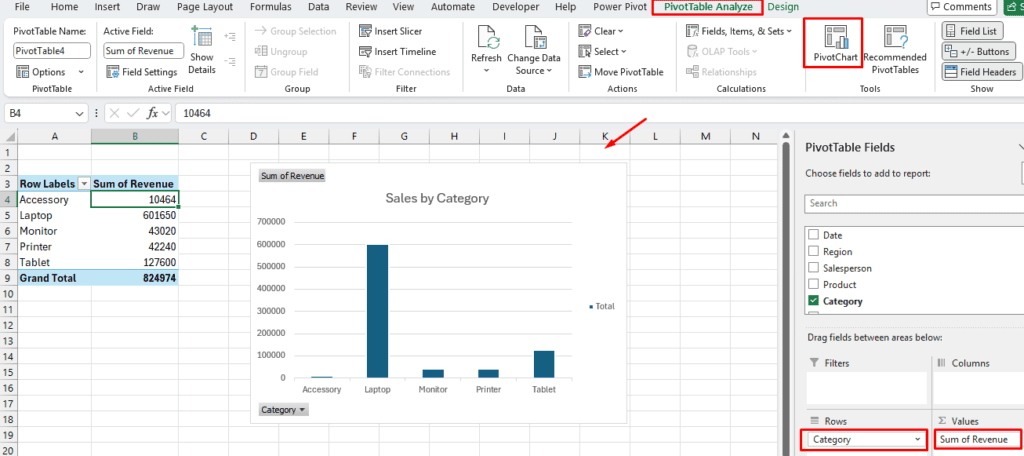
Task: Click column header C
Action: pos(204,136)
